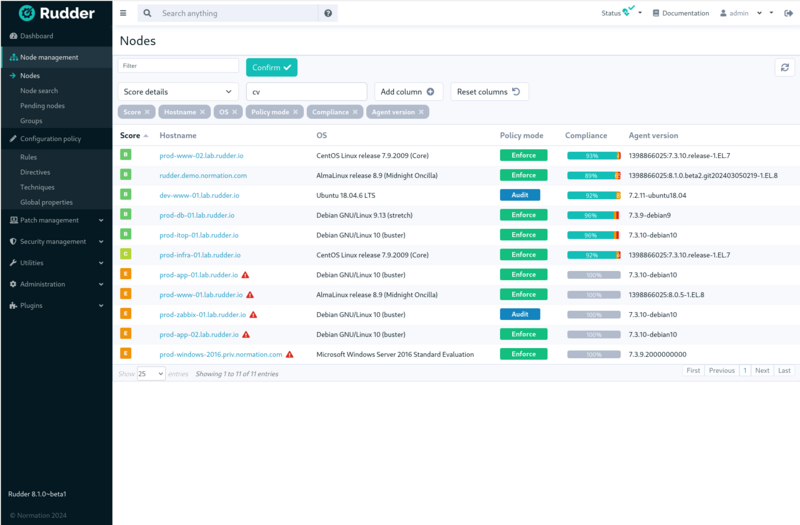
Task: Open the Score details dropdown
Action: coord(178,92)
